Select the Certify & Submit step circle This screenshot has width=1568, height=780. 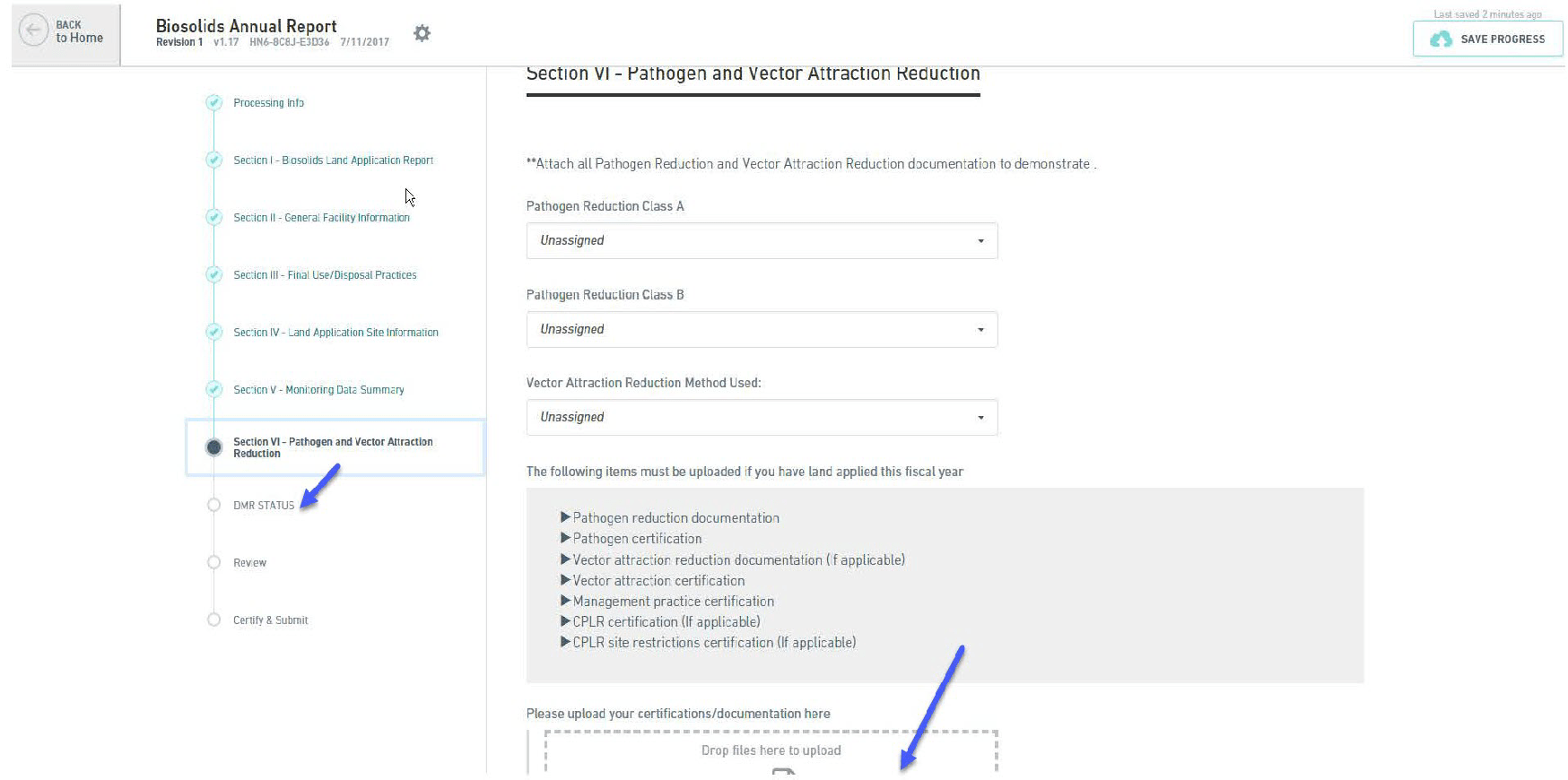[x=213, y=620]
